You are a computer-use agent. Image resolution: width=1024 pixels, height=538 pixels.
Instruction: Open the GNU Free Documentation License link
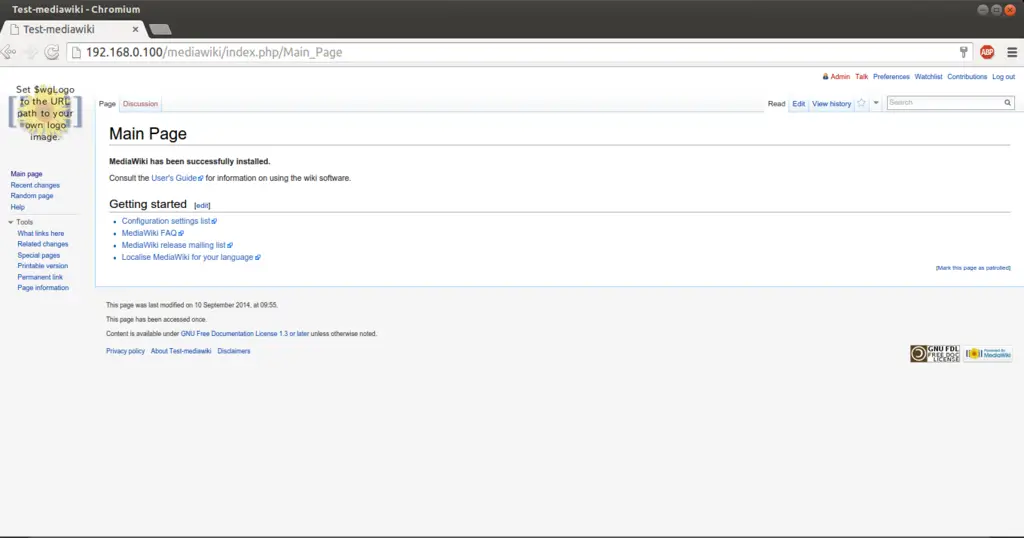point(245,334)
